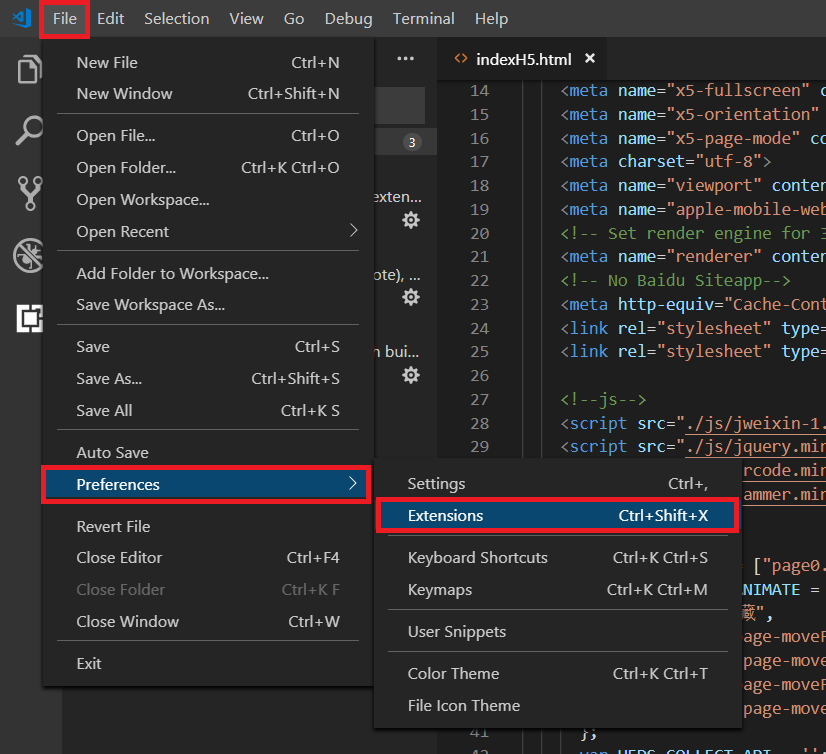Open the first extension's gear settings icon

click(410, 220)
